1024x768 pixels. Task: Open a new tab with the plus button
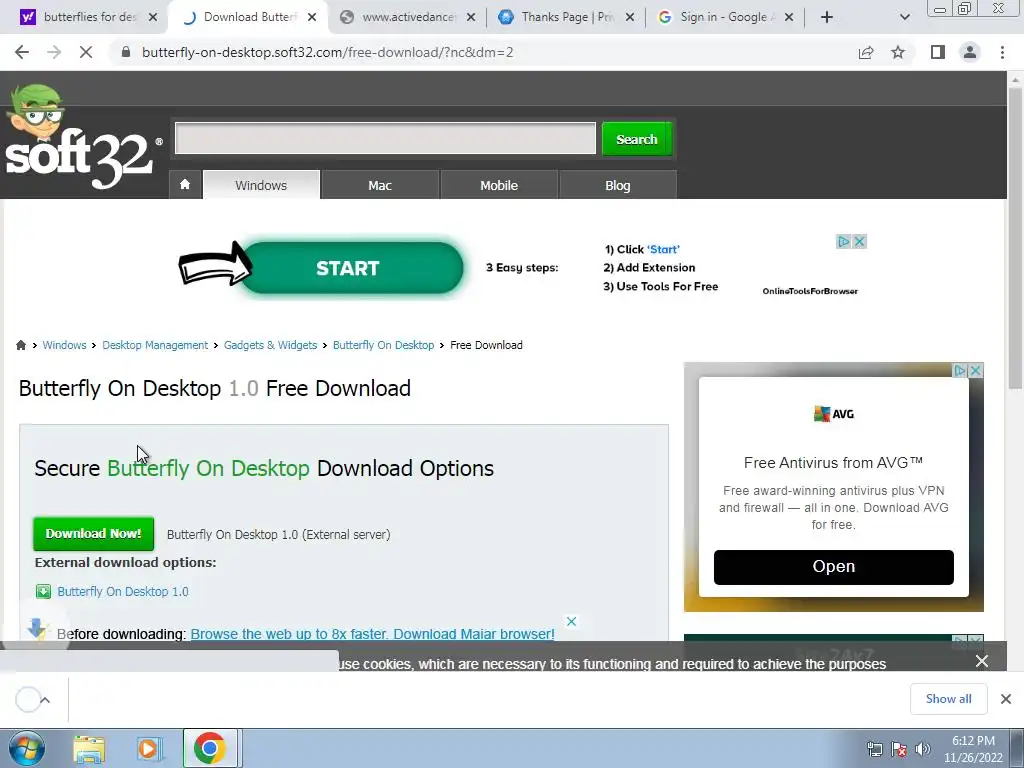click(x=827, y=18)
